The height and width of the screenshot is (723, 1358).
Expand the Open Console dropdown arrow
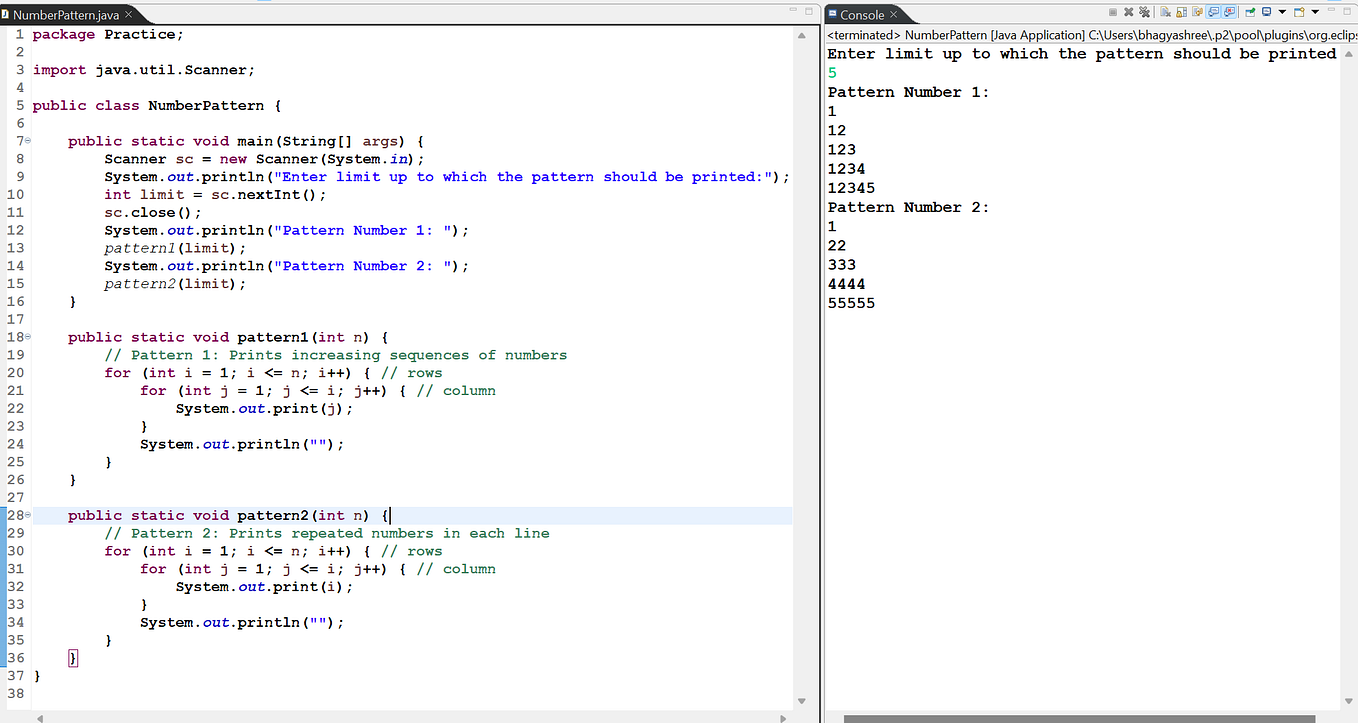(x=1315, y=12)
